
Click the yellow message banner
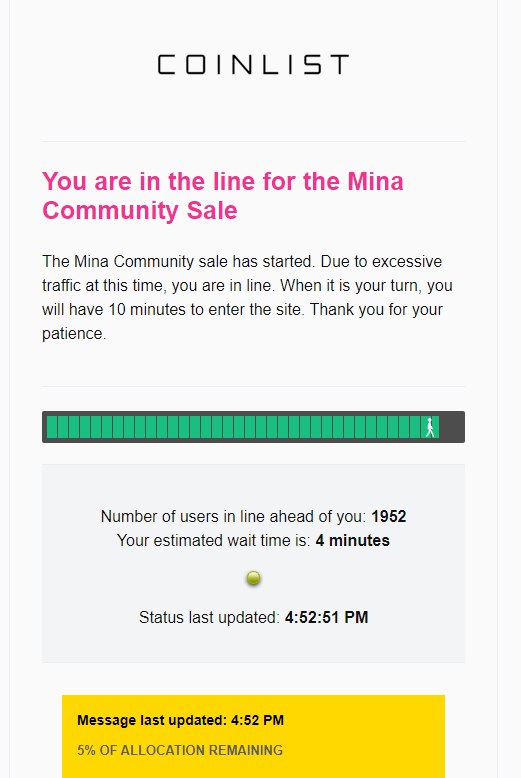254,736
